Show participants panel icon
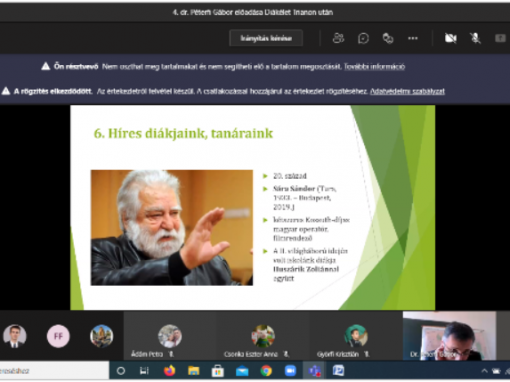This screenshot has height=382, width=510. coord(338,38)
